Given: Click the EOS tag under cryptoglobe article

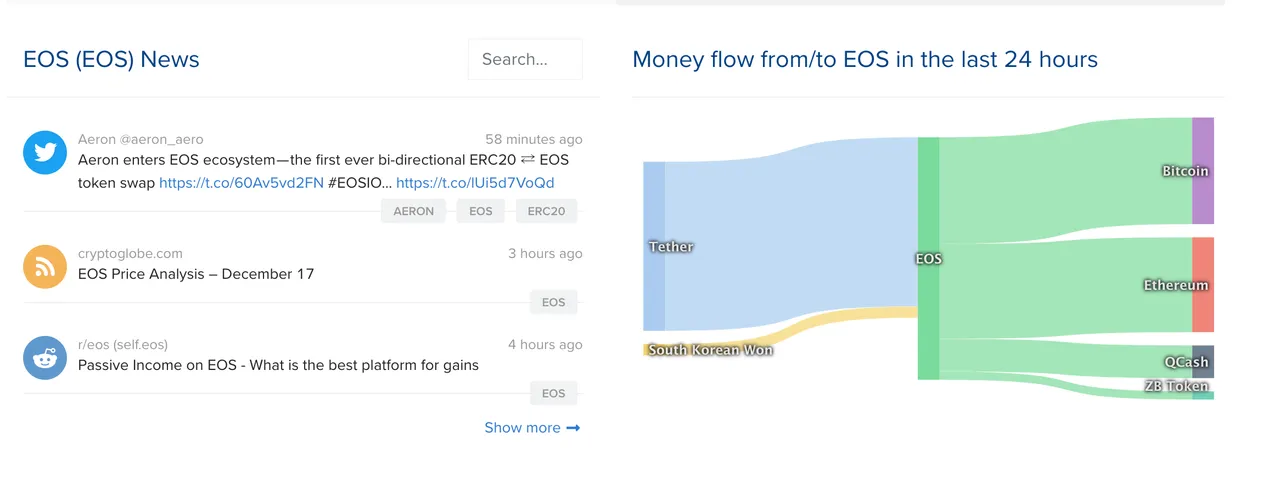Looking at the screenshot, I should click(x=553, y=302).
